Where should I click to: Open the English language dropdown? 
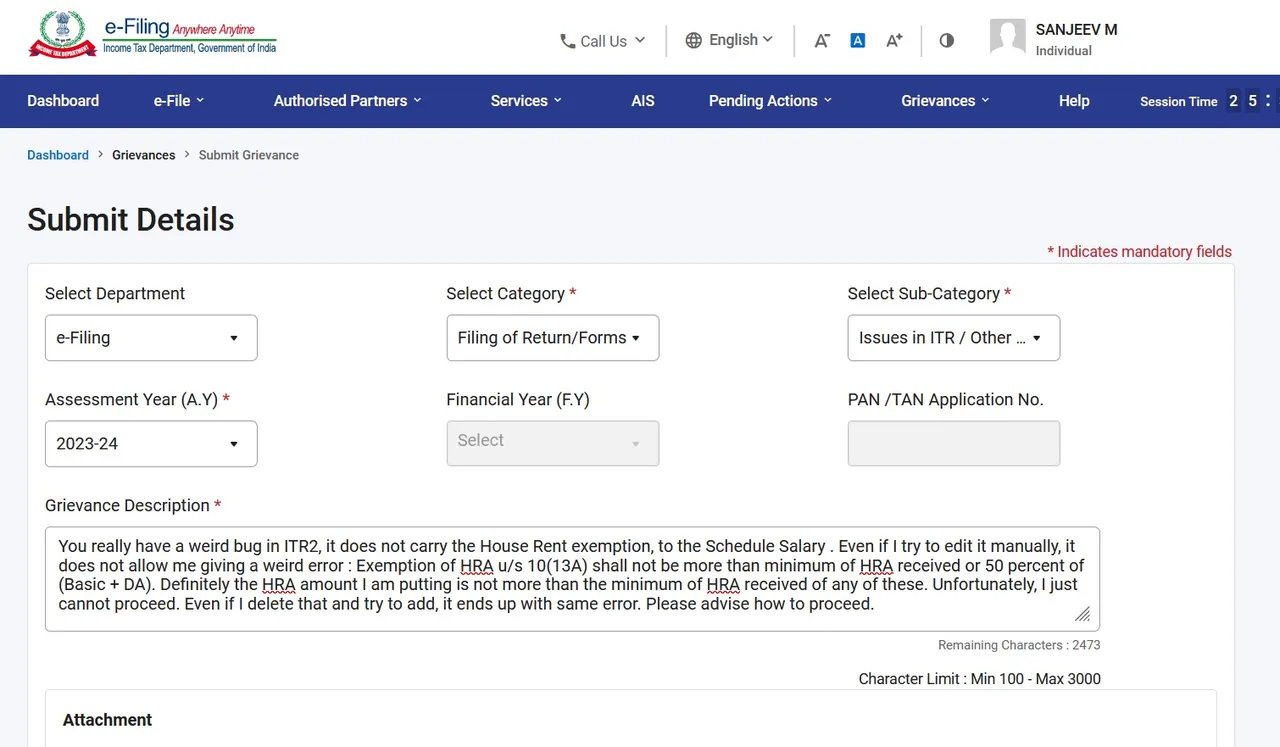(x=729, y=40)
